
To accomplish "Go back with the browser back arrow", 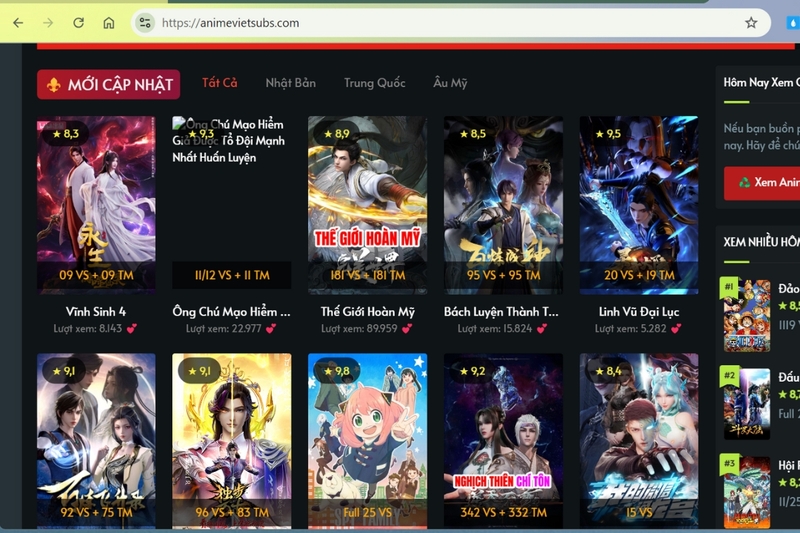I will tap(18, 23).
